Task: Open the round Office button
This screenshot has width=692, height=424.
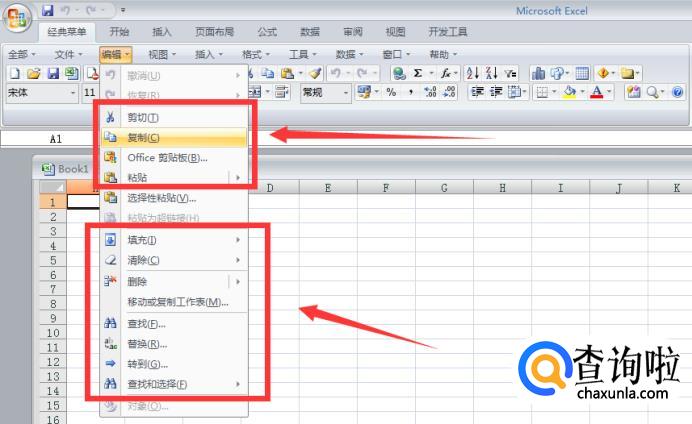Action: click(x=17, y=18)
